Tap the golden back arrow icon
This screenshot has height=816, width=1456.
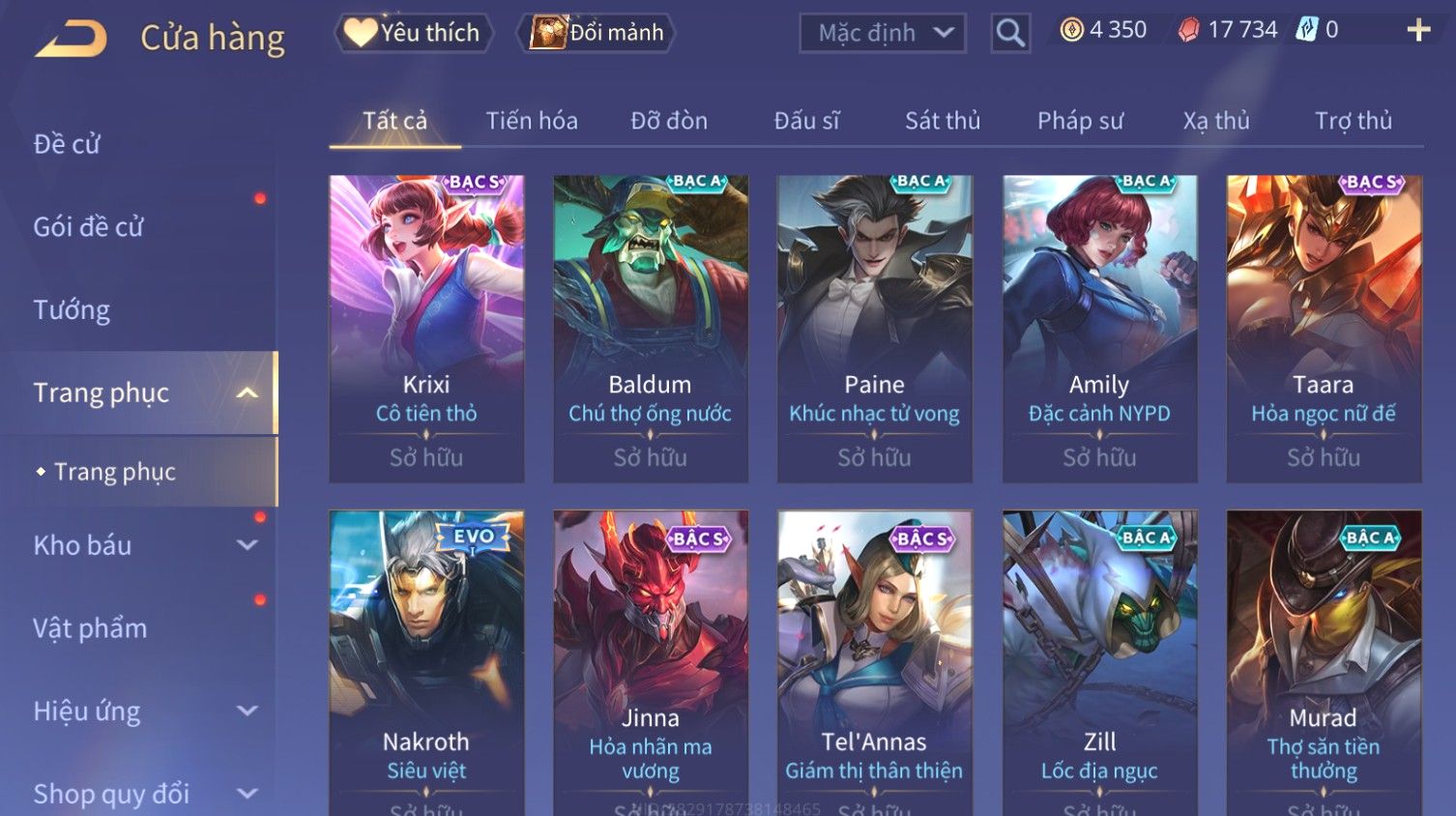click(71, 39)
